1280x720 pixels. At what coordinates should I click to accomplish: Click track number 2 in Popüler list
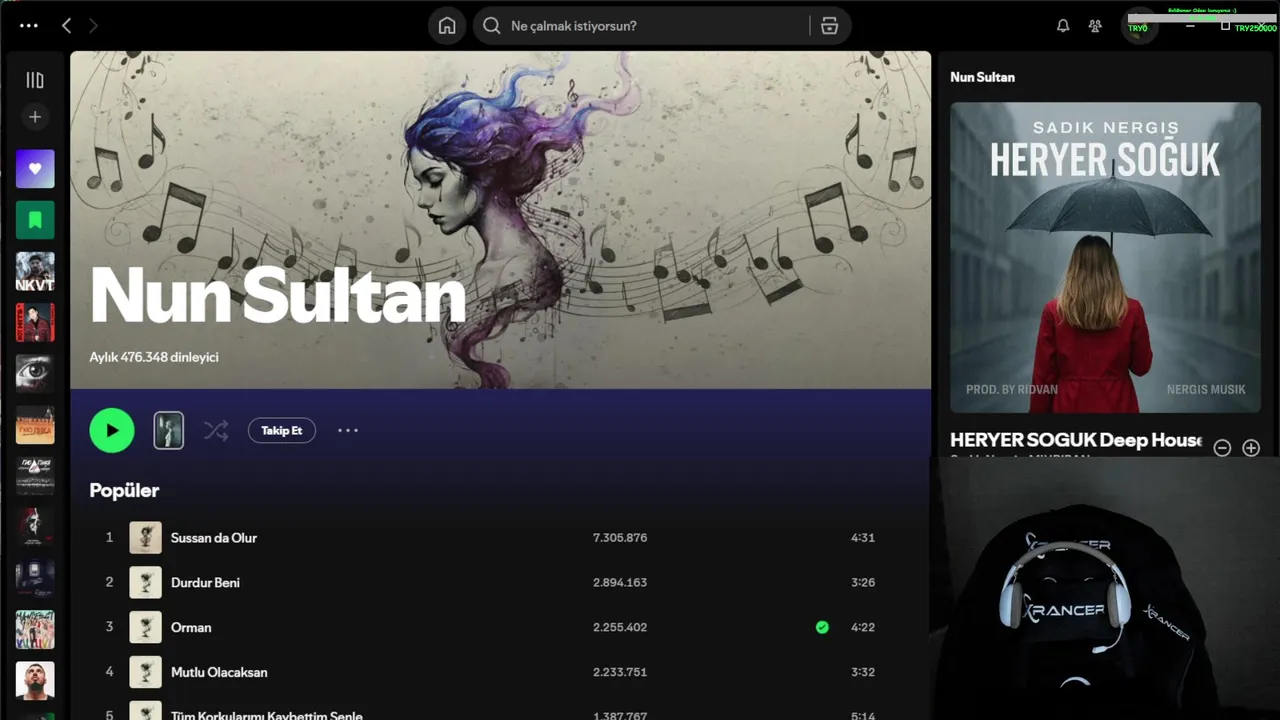pos(109,582)
